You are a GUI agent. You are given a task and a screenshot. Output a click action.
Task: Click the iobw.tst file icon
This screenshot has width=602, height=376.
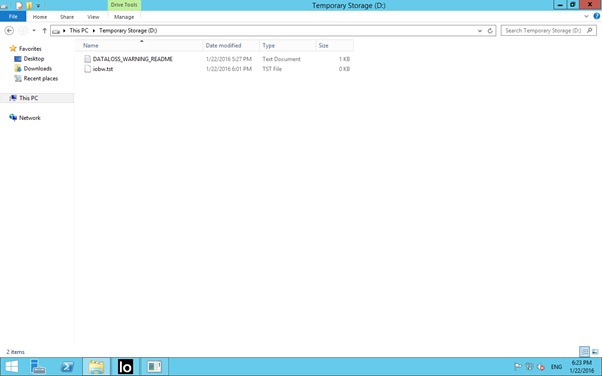[x=88, y=69]
